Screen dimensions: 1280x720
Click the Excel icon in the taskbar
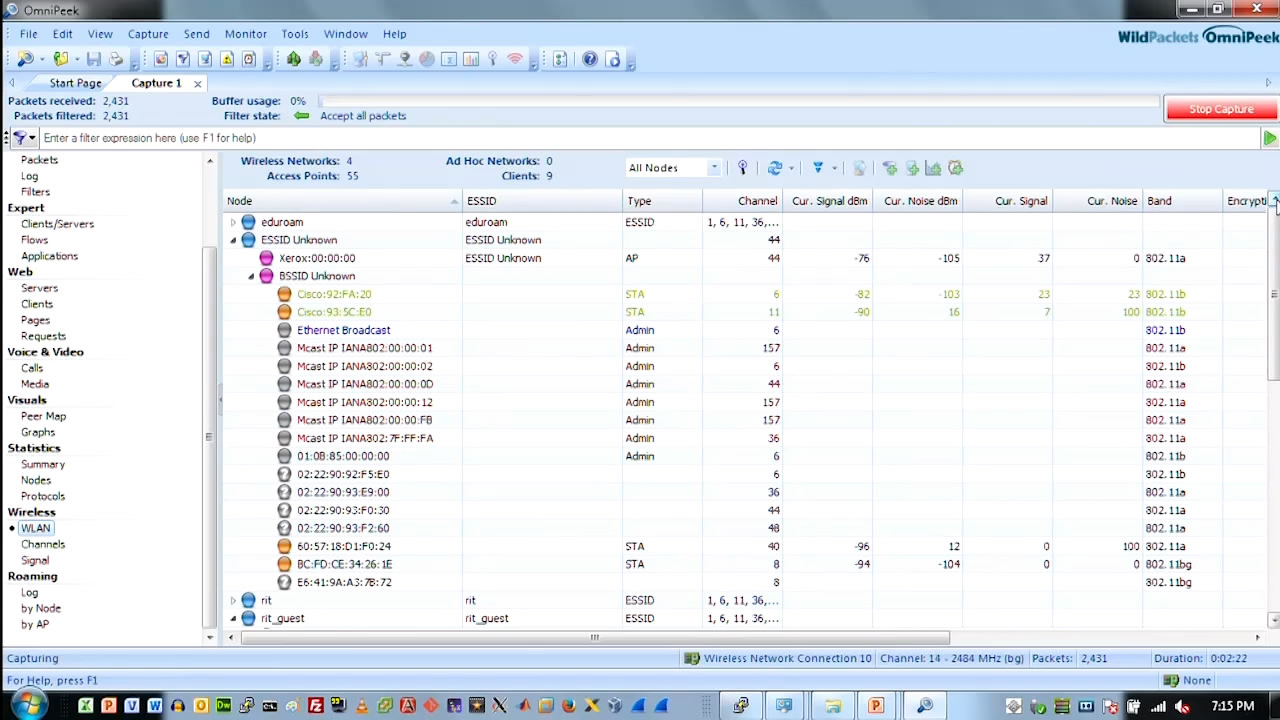pyautogui.click(x=86, y=706)
